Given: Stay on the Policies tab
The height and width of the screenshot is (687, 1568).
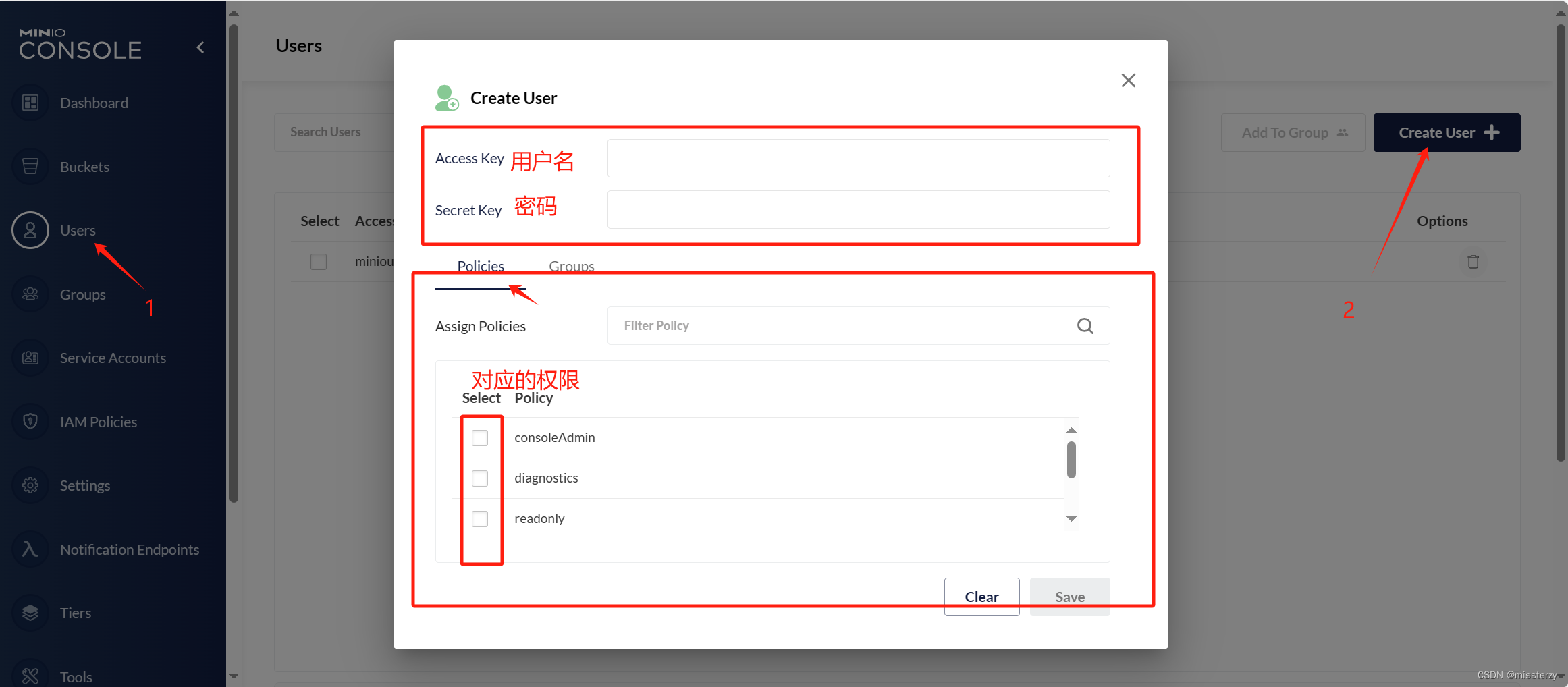Looking at the screenshot, I should click(x=481, y=266).
